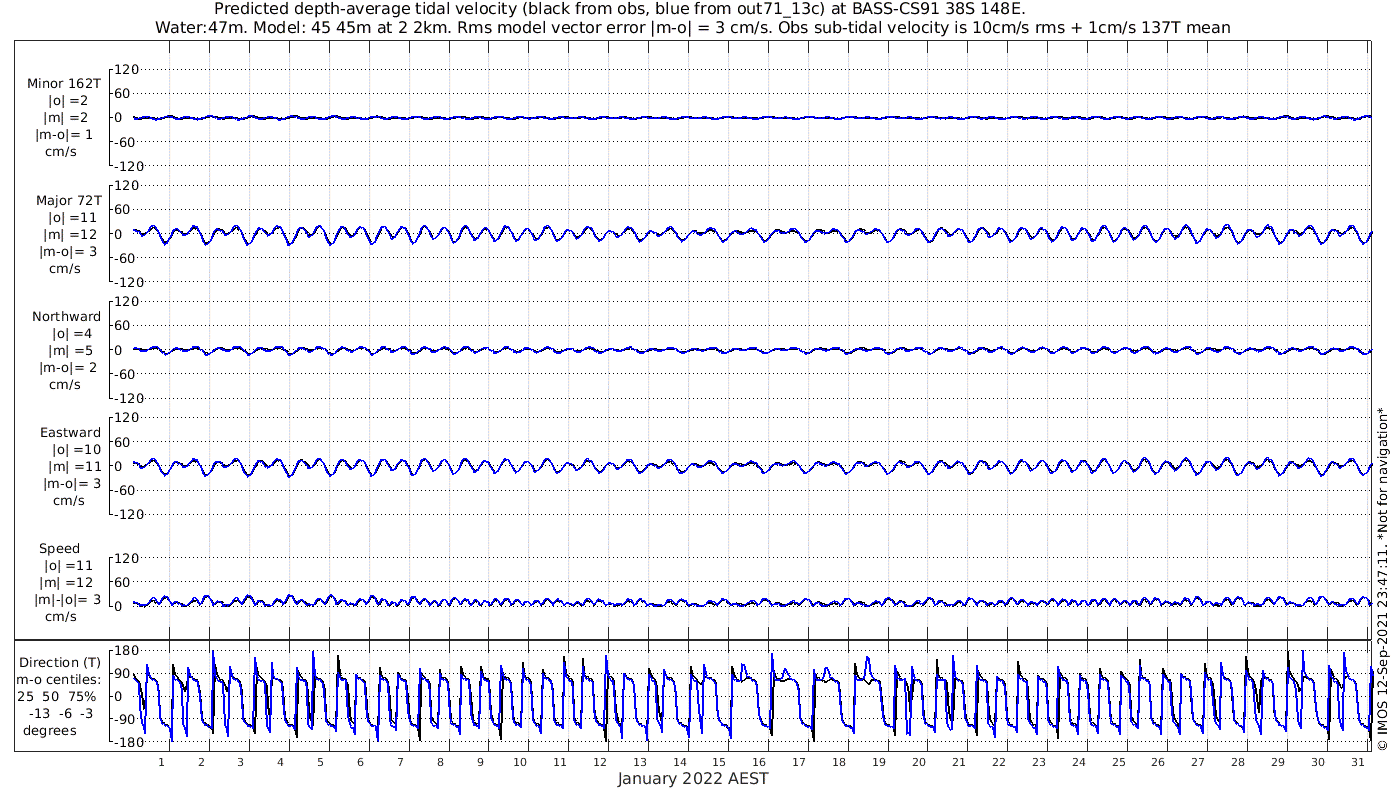Click the "25 50 75%" centile header
The width and height of the screenshot is (1400, 800).
pyautogui.click(x=56, y=697)
